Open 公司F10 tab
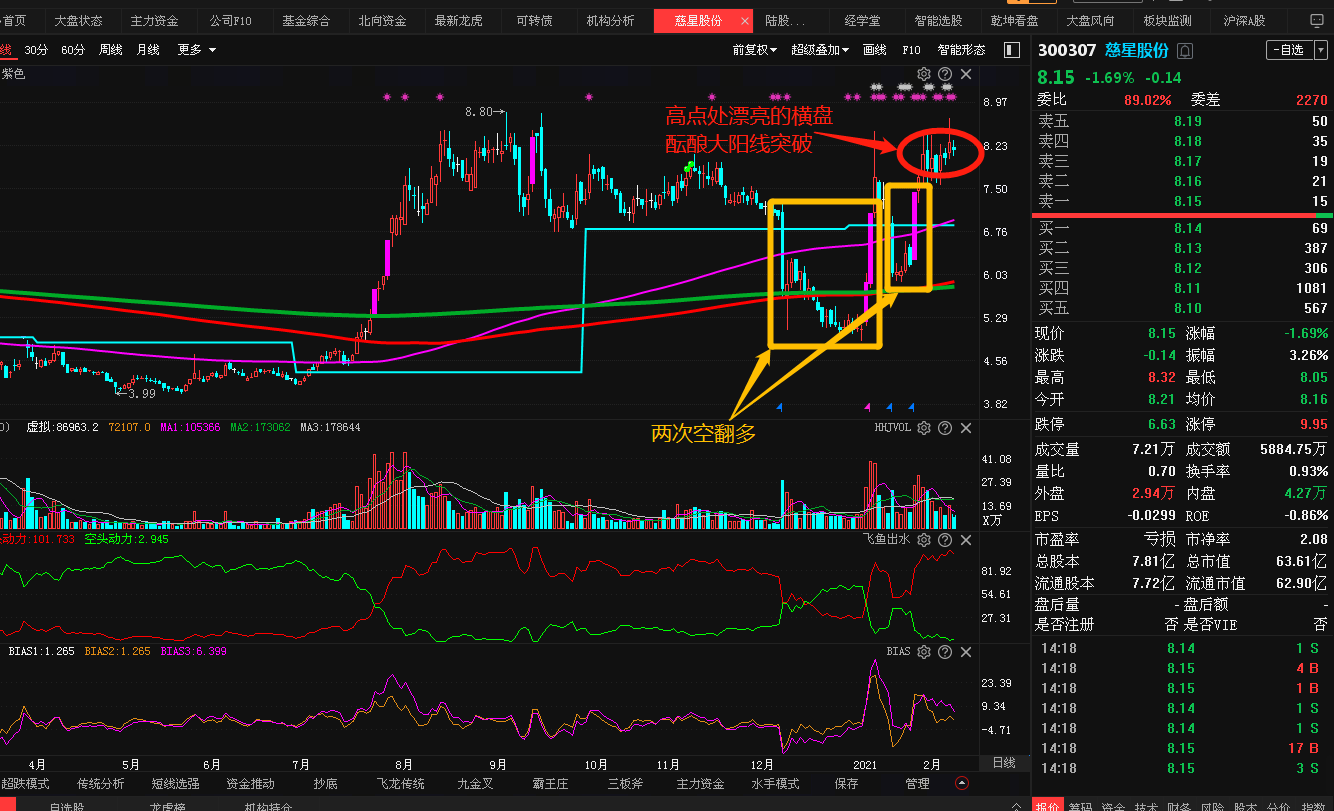 click(x=230, y=21)
